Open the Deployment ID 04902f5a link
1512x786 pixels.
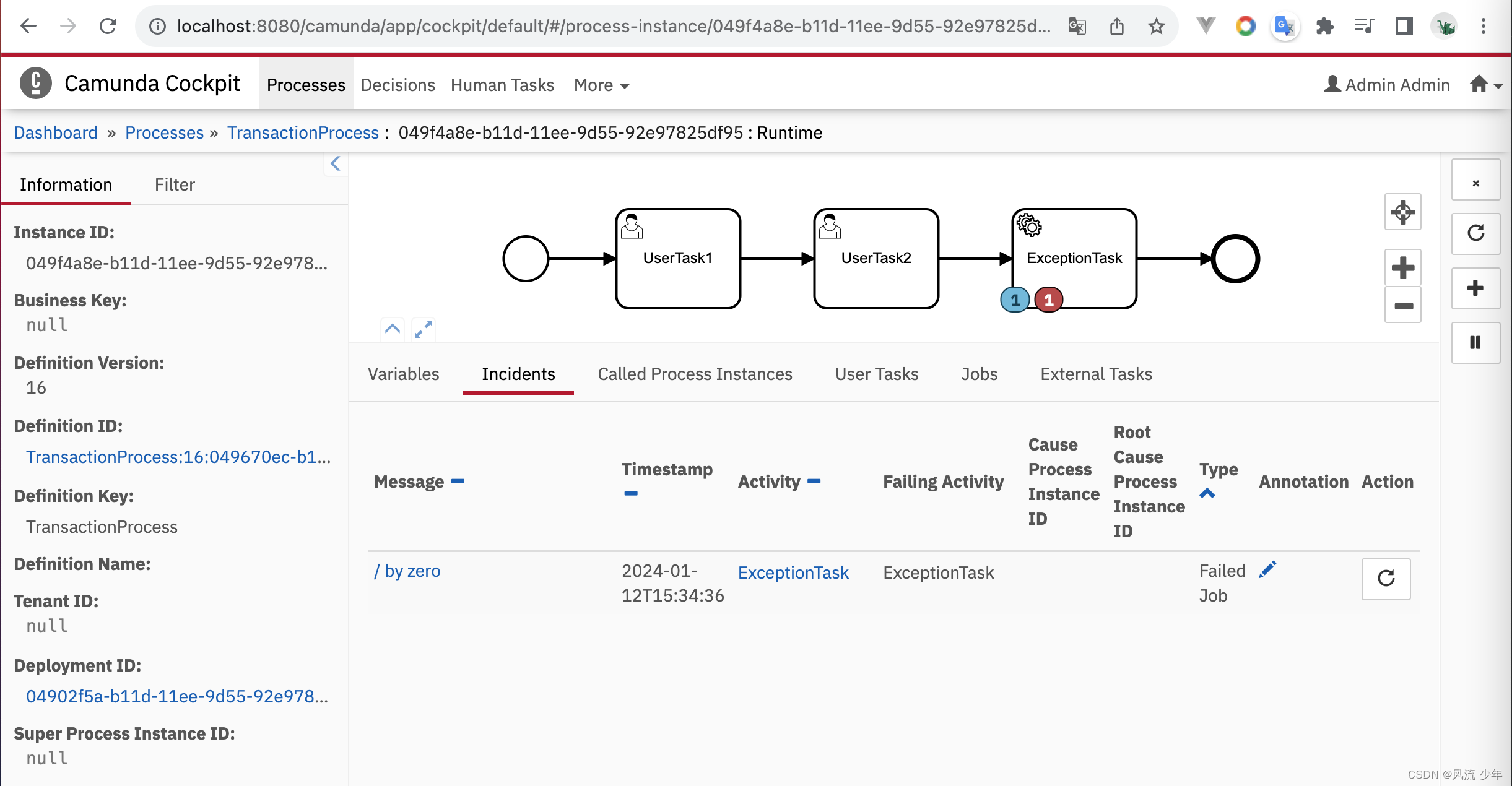click(177, 696)
